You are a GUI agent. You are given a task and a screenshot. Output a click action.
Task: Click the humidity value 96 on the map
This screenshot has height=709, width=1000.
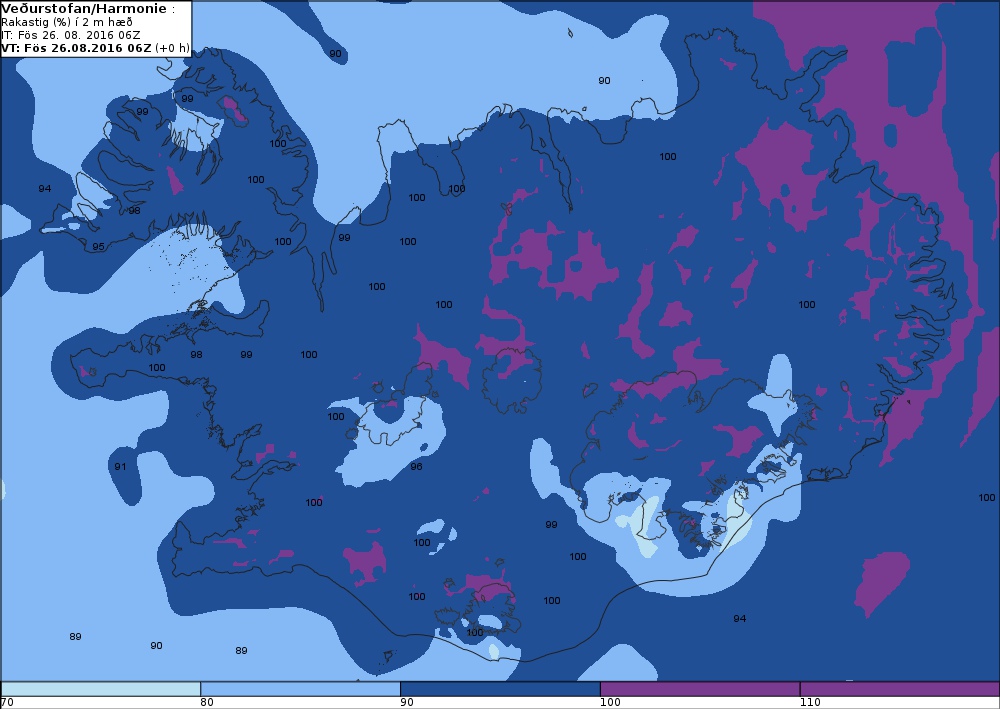pyautogui.click(x=416, y=467)
